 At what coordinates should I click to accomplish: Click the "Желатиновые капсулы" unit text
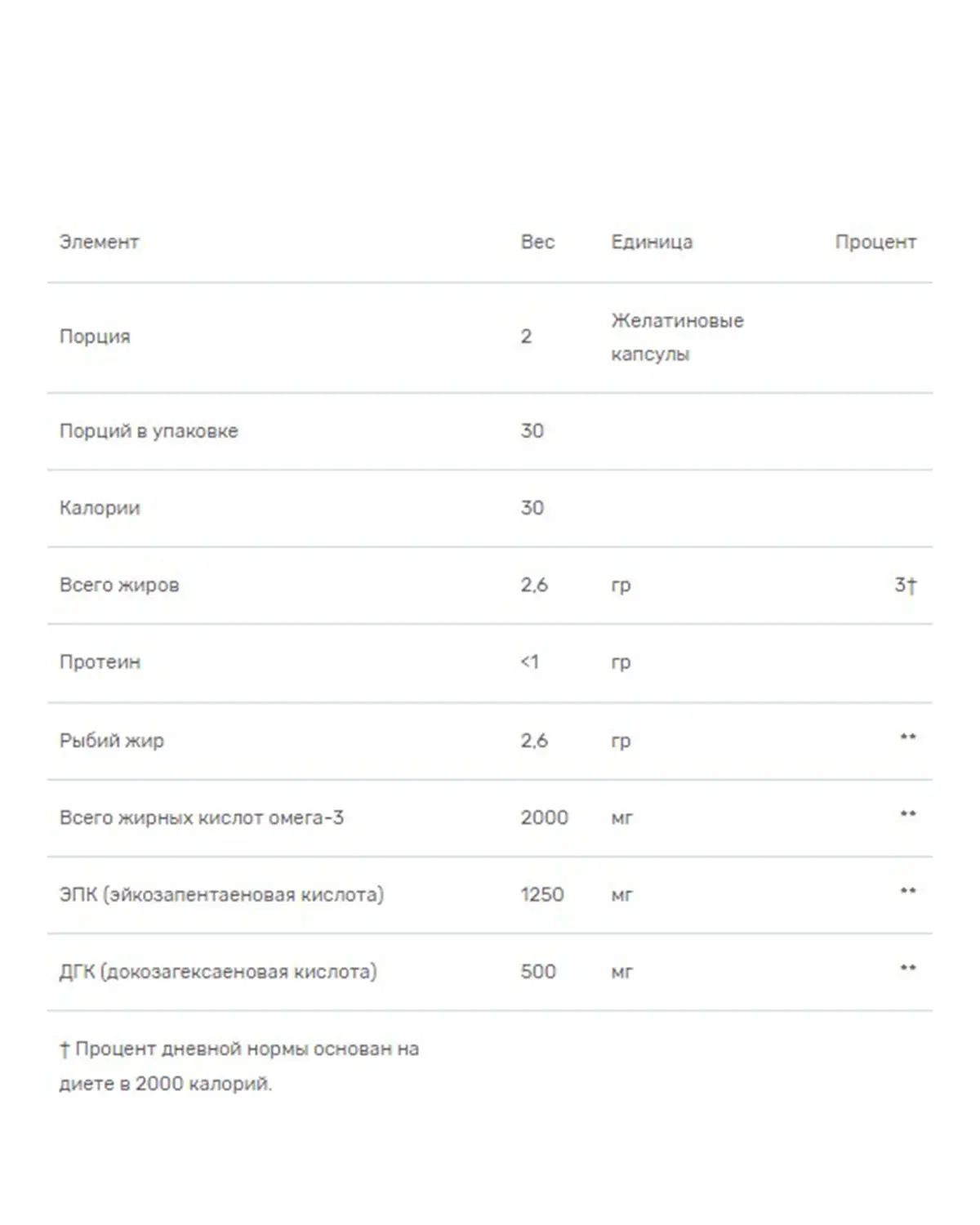click(x=676, y=337)
